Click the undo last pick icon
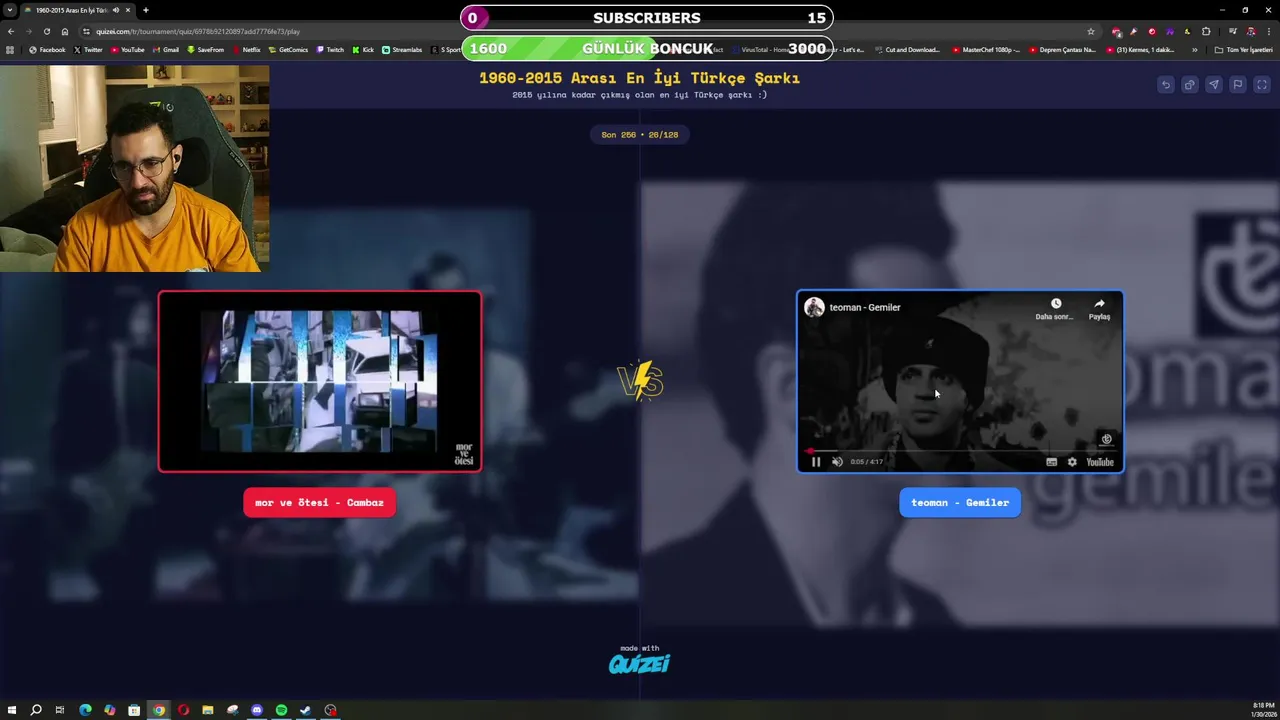The width and height of the screenshot is (1280, 720). click(x=1165, y=85)
